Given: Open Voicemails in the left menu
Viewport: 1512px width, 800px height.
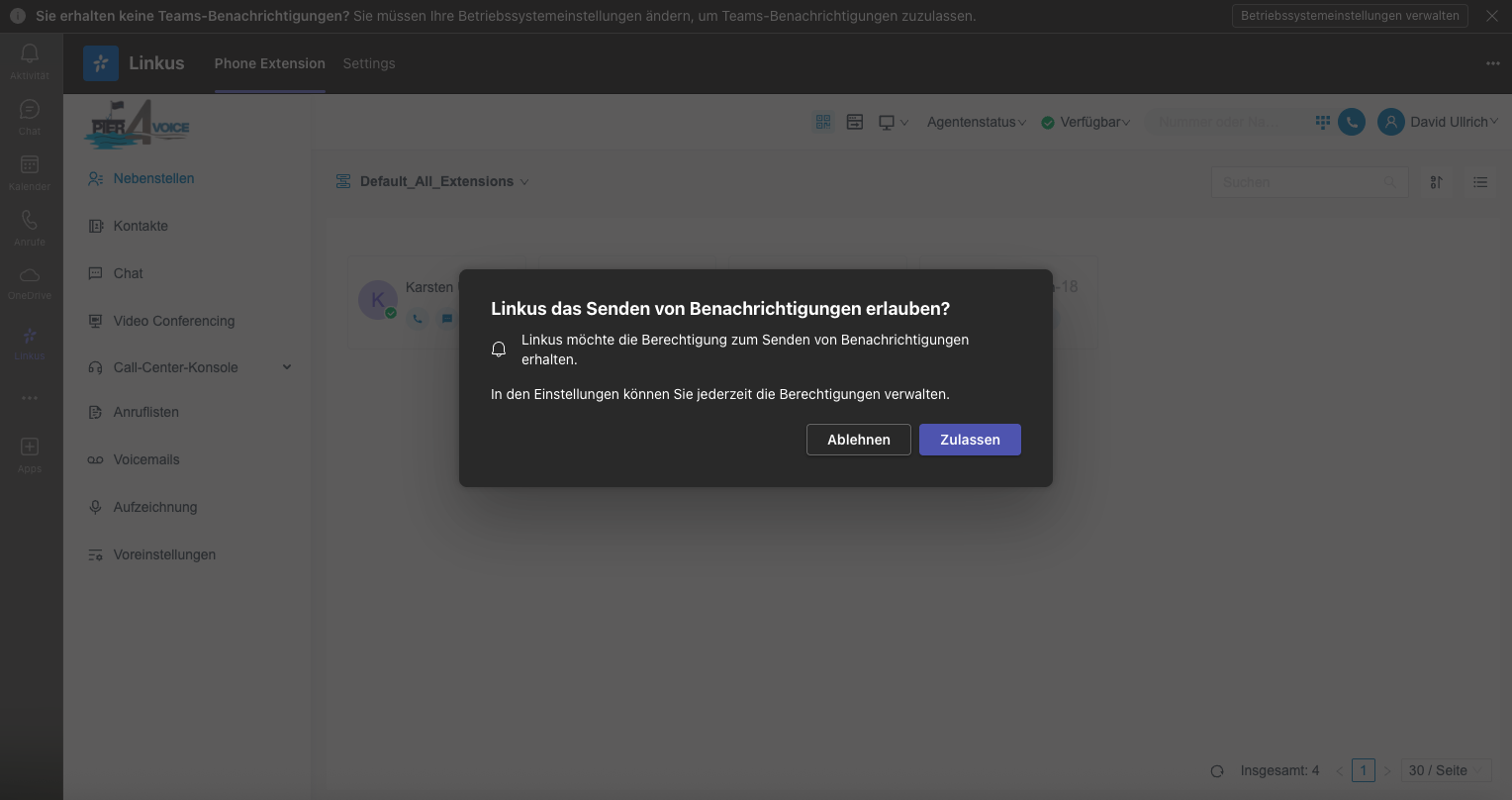Looking at the screenshot, I should pyautogui.click(x=146, y=459).
